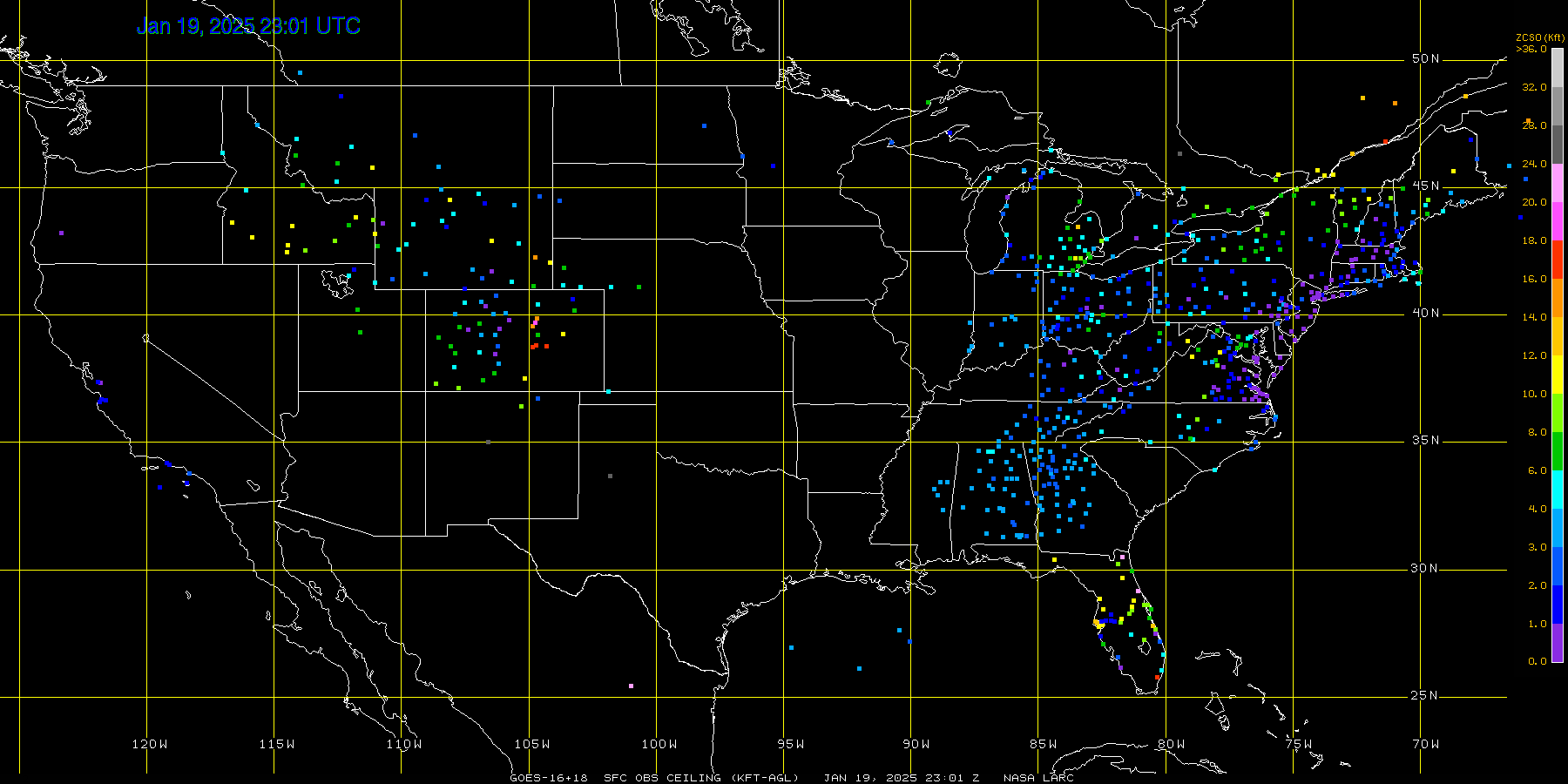The width and height of the screenshot is (1568, 784).
Task: Click the '95 W' longitude label
Action: 791,744
